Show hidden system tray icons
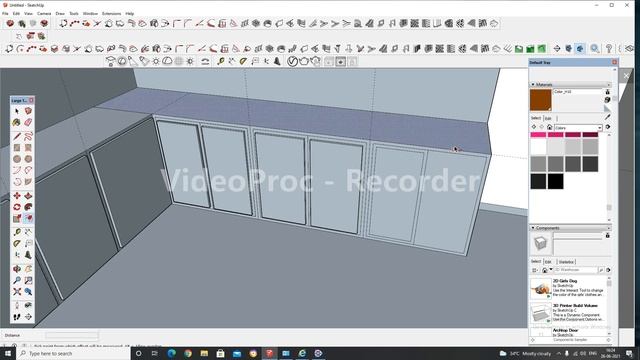This screenshot has width=640, height=360. pos(558,353)
